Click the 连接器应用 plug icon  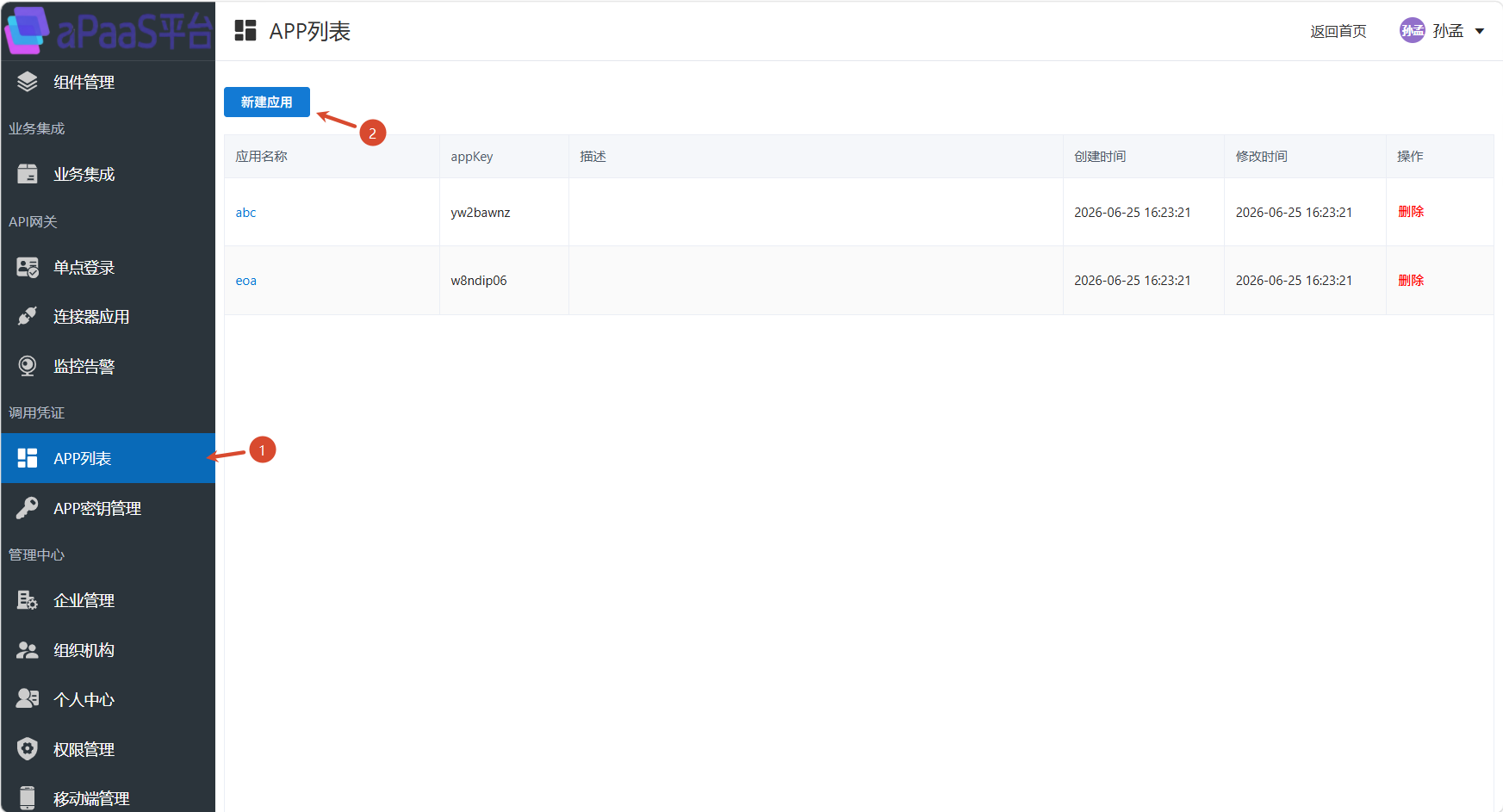28,316
